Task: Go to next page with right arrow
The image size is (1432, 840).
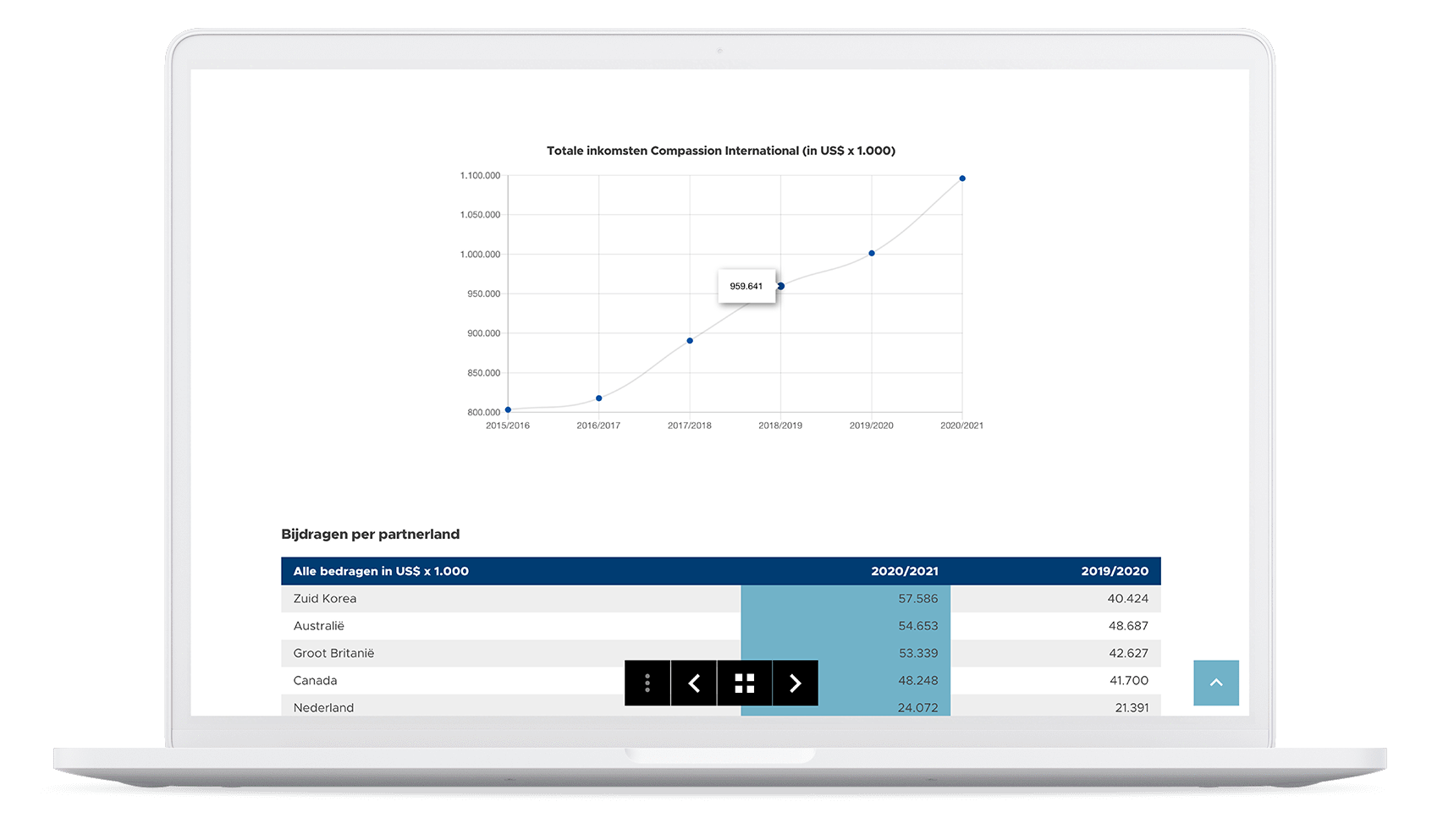Action: (x=795, y=683)
